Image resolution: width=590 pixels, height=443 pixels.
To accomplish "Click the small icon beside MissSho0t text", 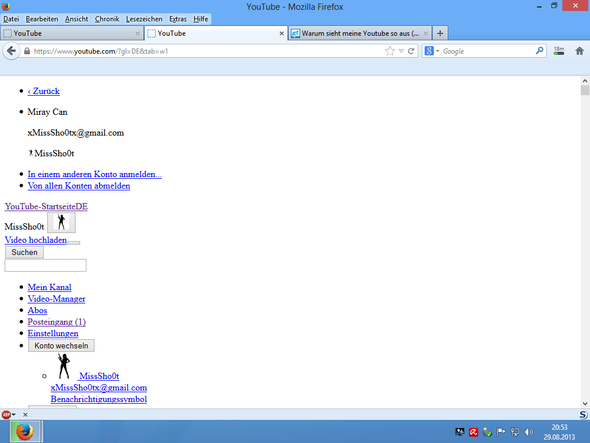I will (x=31, y=153).
